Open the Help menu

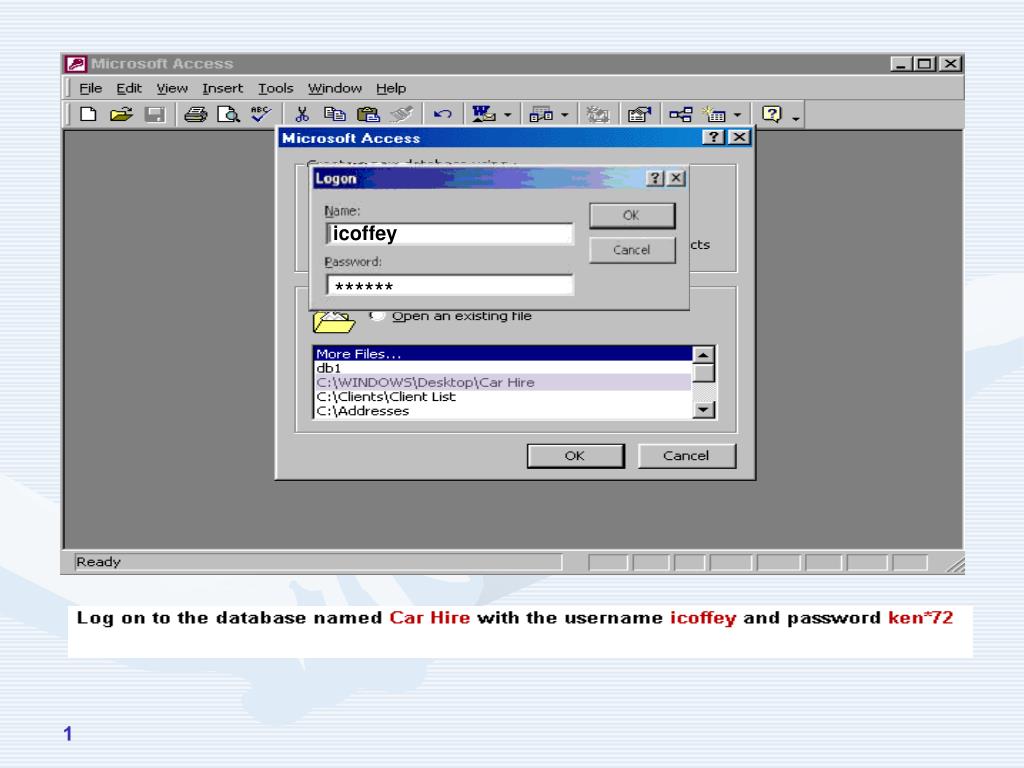391,88
